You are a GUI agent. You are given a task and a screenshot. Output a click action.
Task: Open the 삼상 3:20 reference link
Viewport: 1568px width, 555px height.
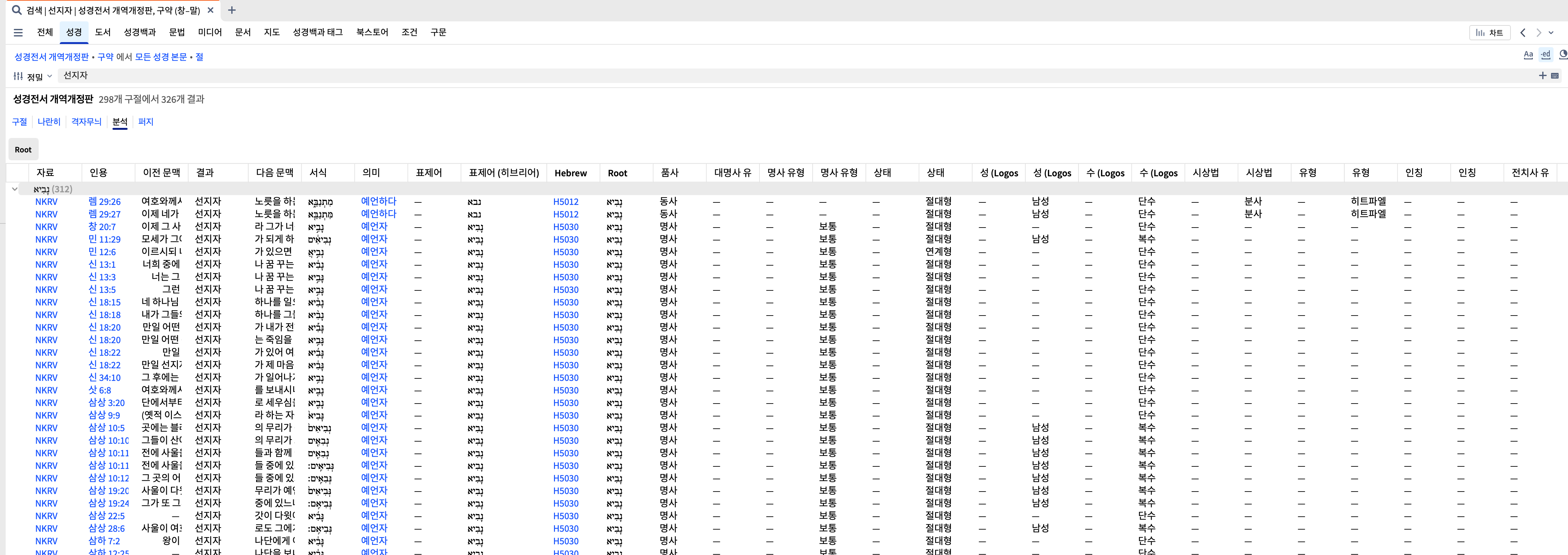[x=107, y=403]
